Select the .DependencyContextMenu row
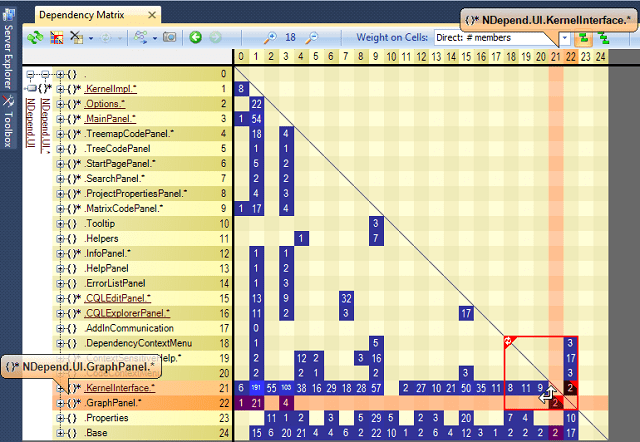 click(x=142, y=343)
